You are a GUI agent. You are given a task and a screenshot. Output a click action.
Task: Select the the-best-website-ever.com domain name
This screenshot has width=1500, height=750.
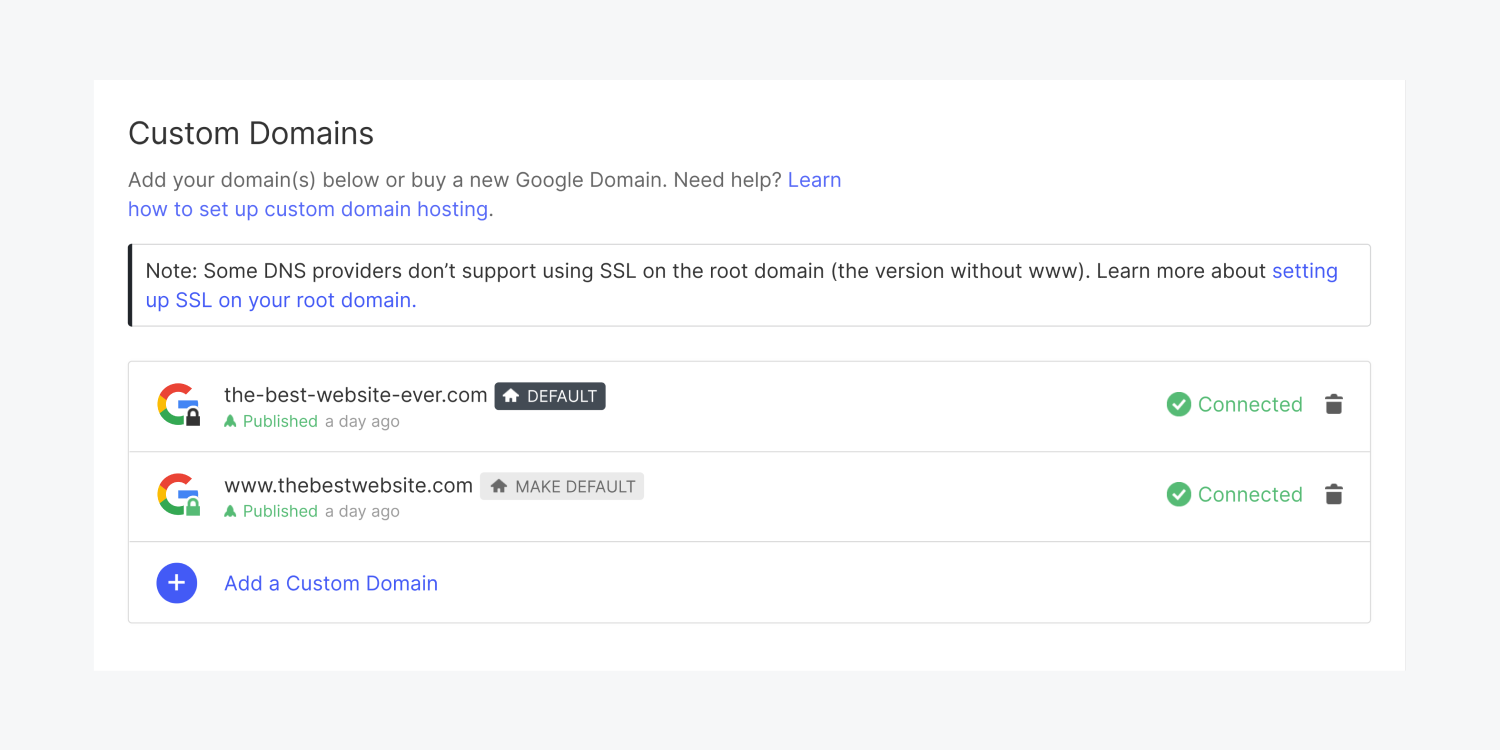pos(355,395)
